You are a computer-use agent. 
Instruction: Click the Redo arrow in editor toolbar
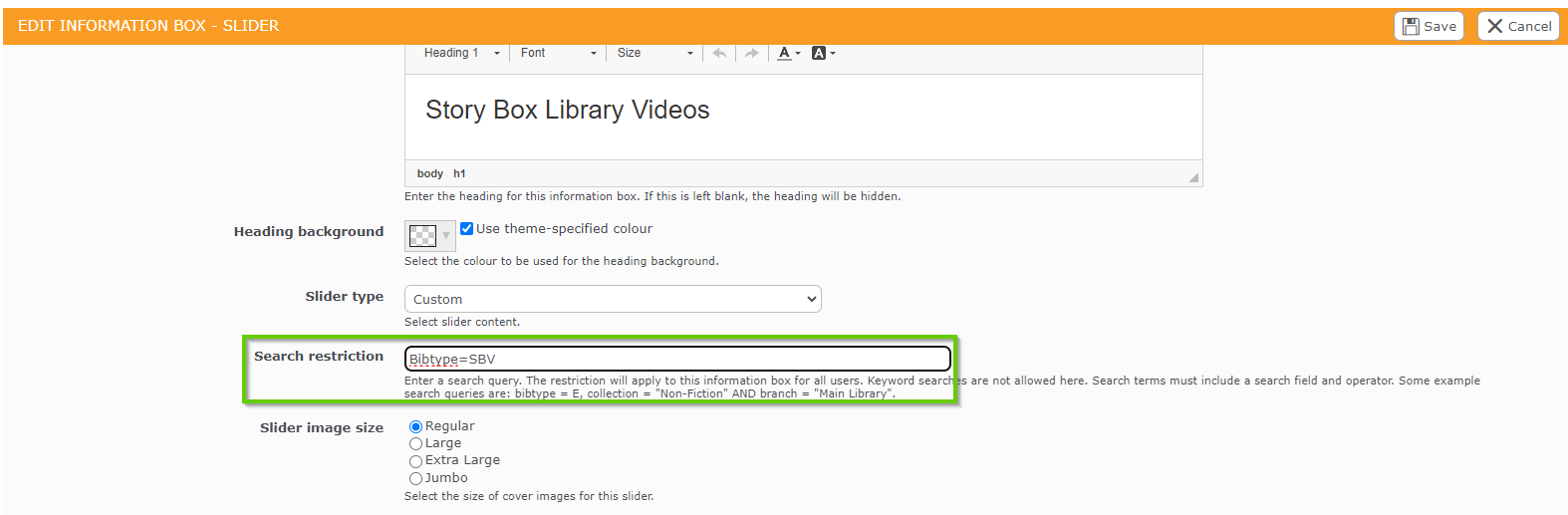tap(751, 54)
